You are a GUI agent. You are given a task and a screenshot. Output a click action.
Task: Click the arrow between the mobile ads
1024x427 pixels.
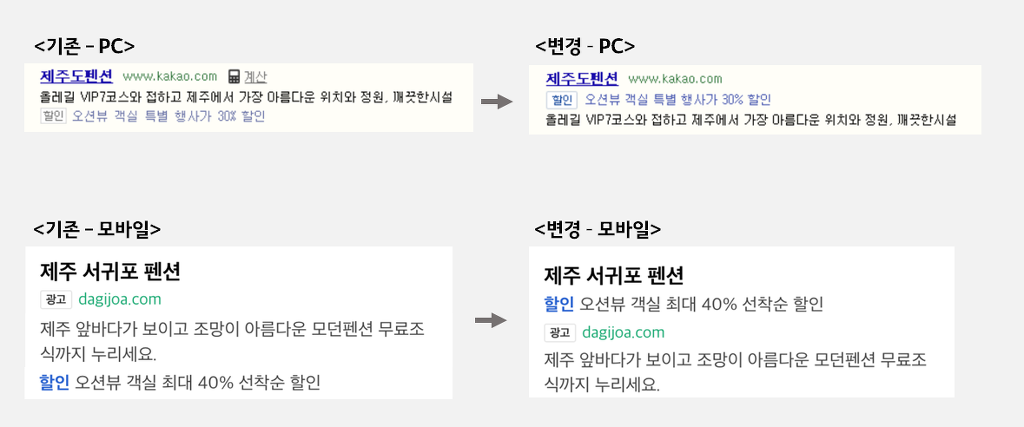coord(490,320)
